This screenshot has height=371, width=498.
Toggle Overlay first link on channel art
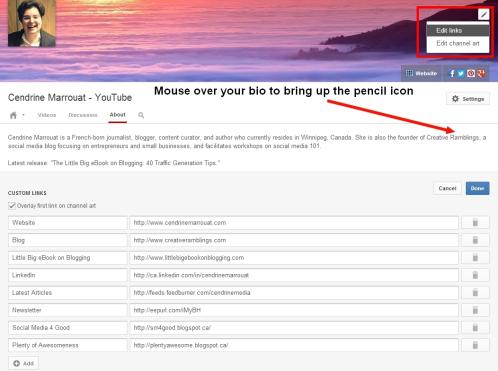point(12,206)
